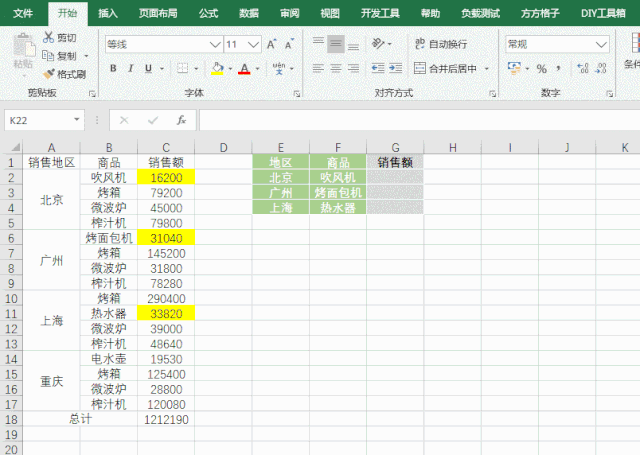Expand the number format 常规 dropdown
Image resolution: width=640 pixels, height=455 pixels.
pos(601,44)
